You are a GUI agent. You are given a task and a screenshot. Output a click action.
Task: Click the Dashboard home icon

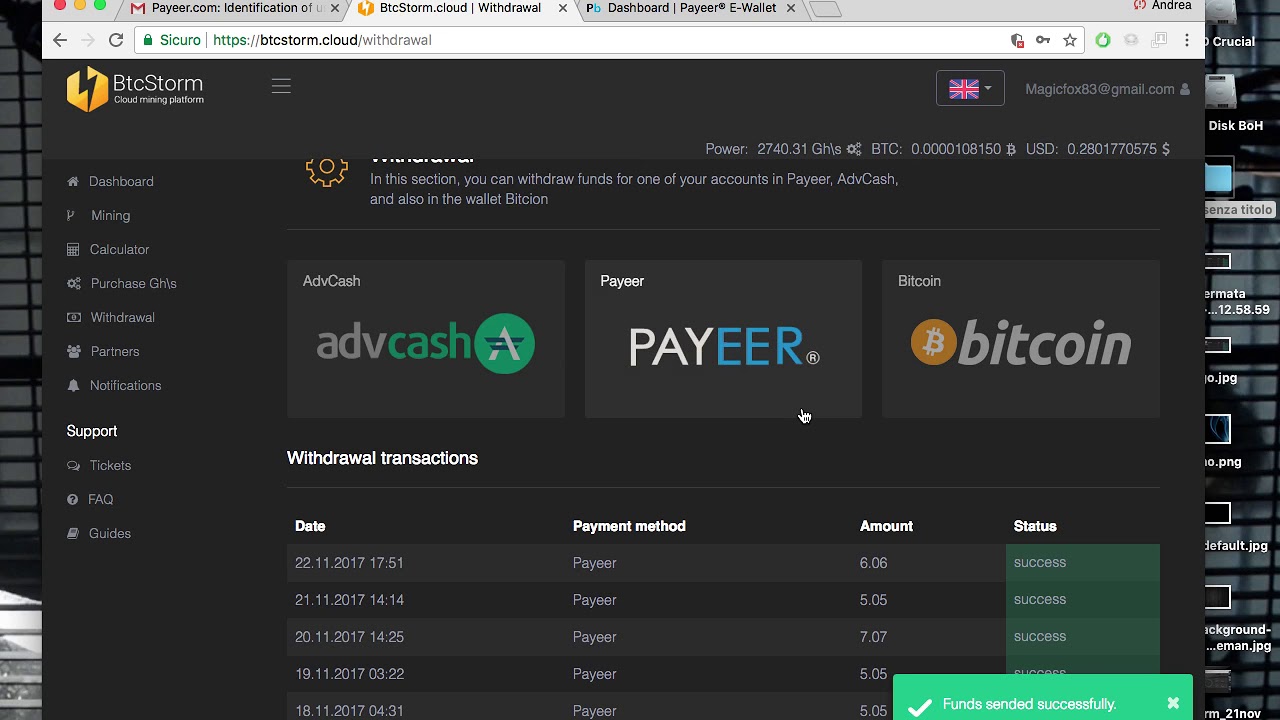[73, 181]
